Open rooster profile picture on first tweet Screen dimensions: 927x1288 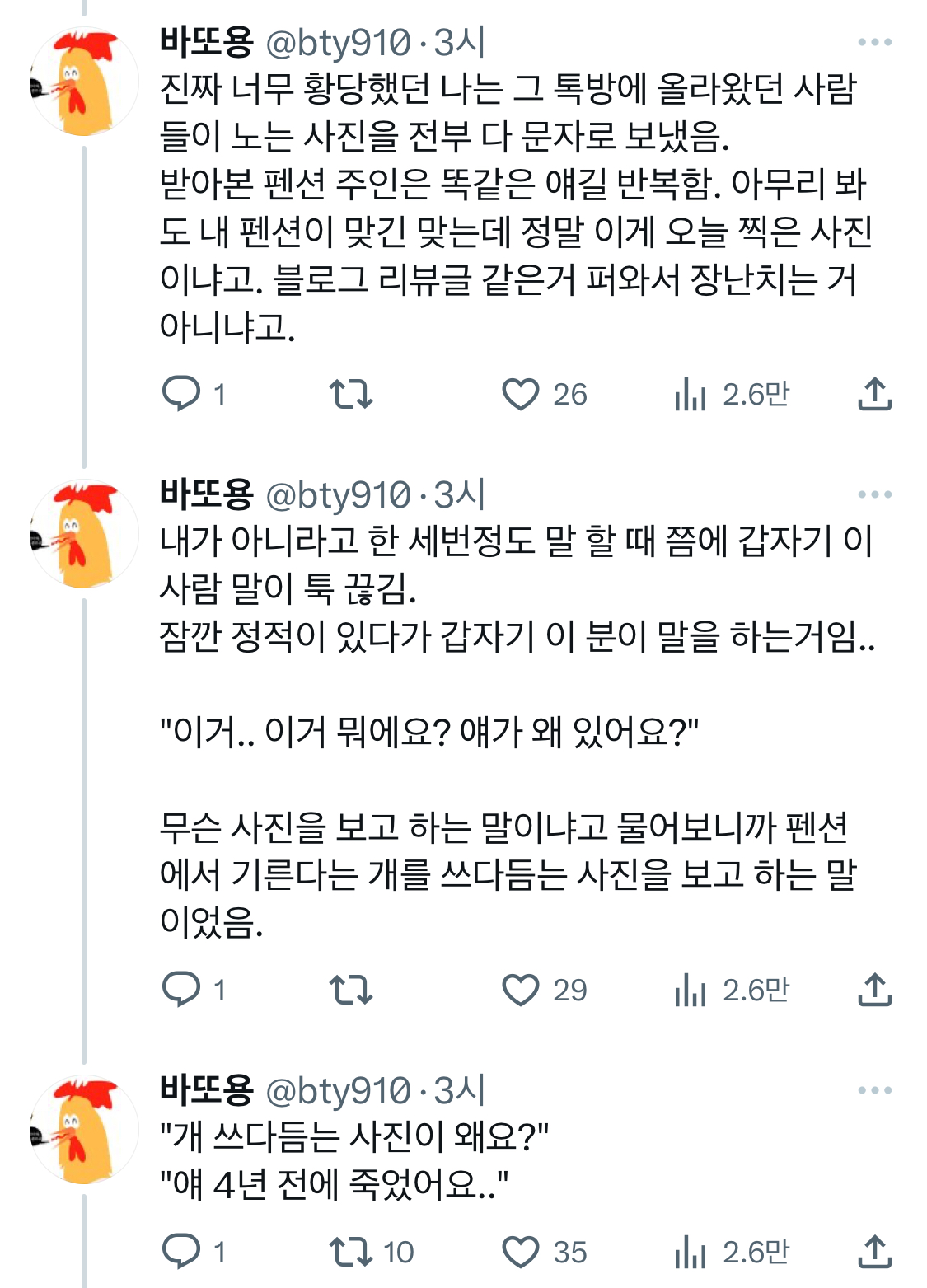[84, 82]
